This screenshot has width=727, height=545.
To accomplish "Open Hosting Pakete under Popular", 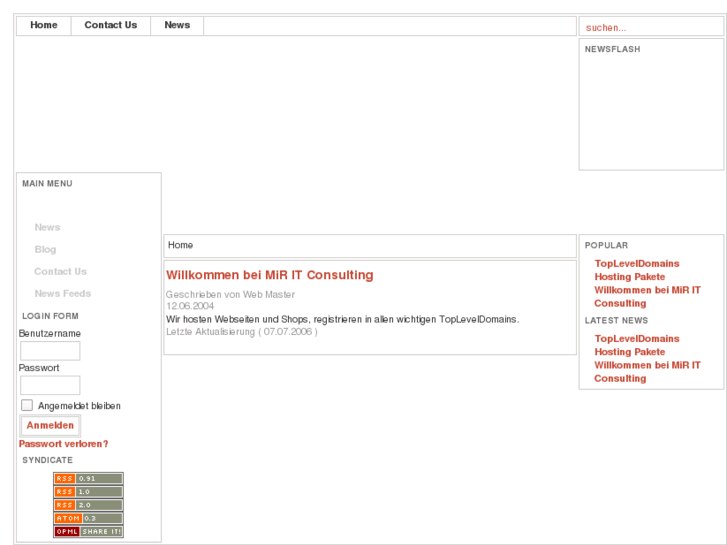I will 630,277.
